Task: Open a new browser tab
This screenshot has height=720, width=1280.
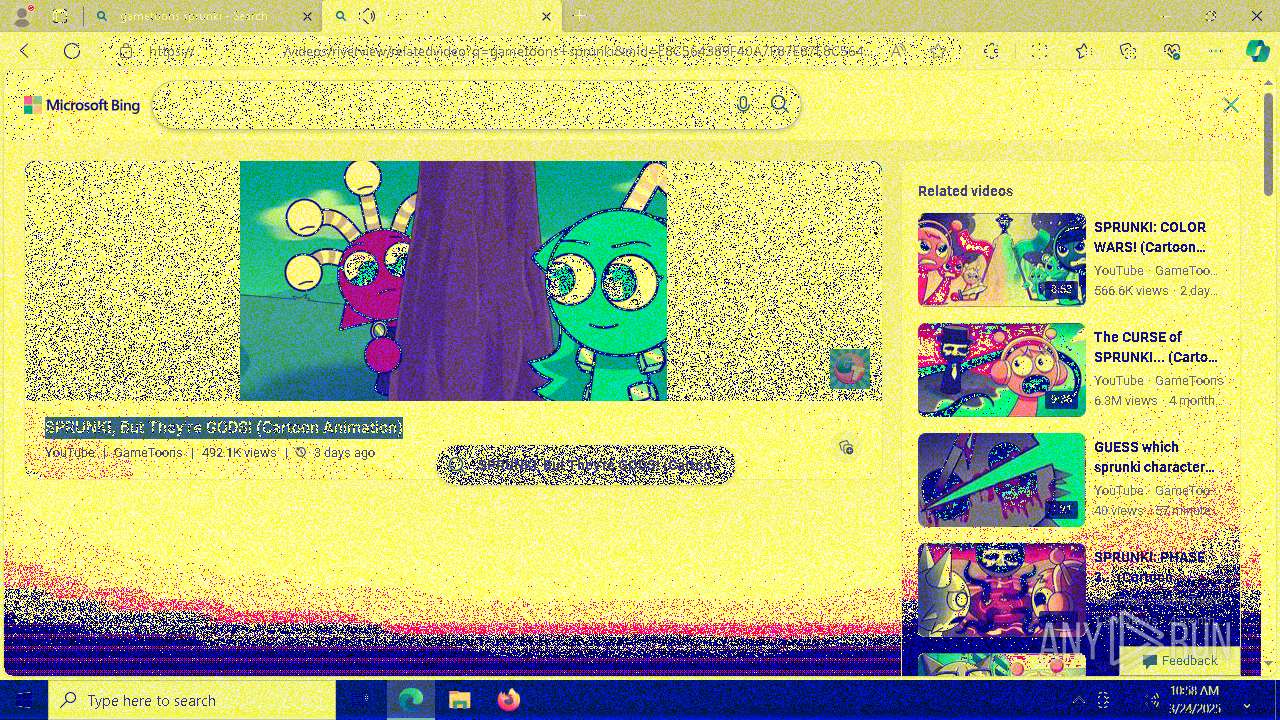Action: click(x=579, y=16)
